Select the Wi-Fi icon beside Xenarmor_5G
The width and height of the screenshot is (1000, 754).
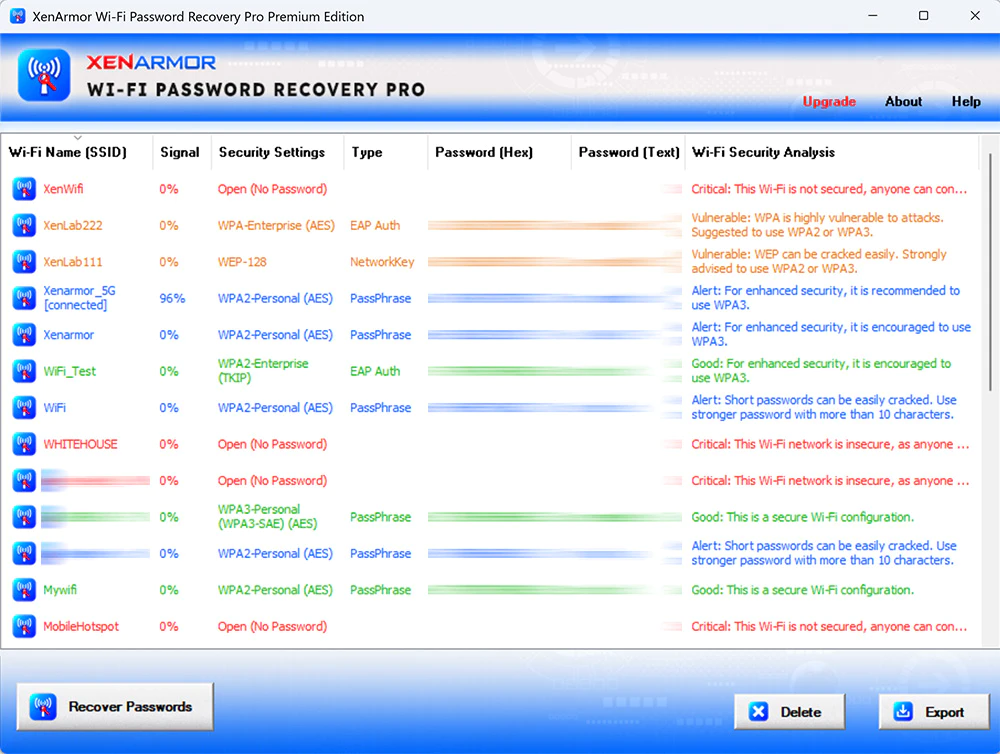pos(23,297)
